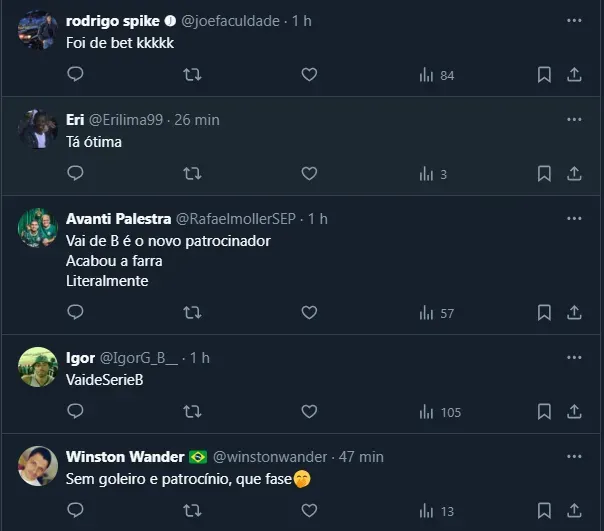View analytics showing 84 views
Viewport: 604px width, 531px height.
(437, 75)
